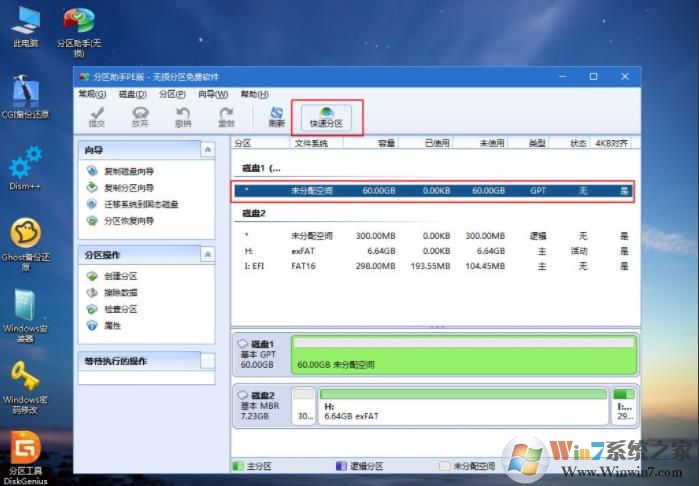Click the 磁盘1 group header in list

[261, 169]
